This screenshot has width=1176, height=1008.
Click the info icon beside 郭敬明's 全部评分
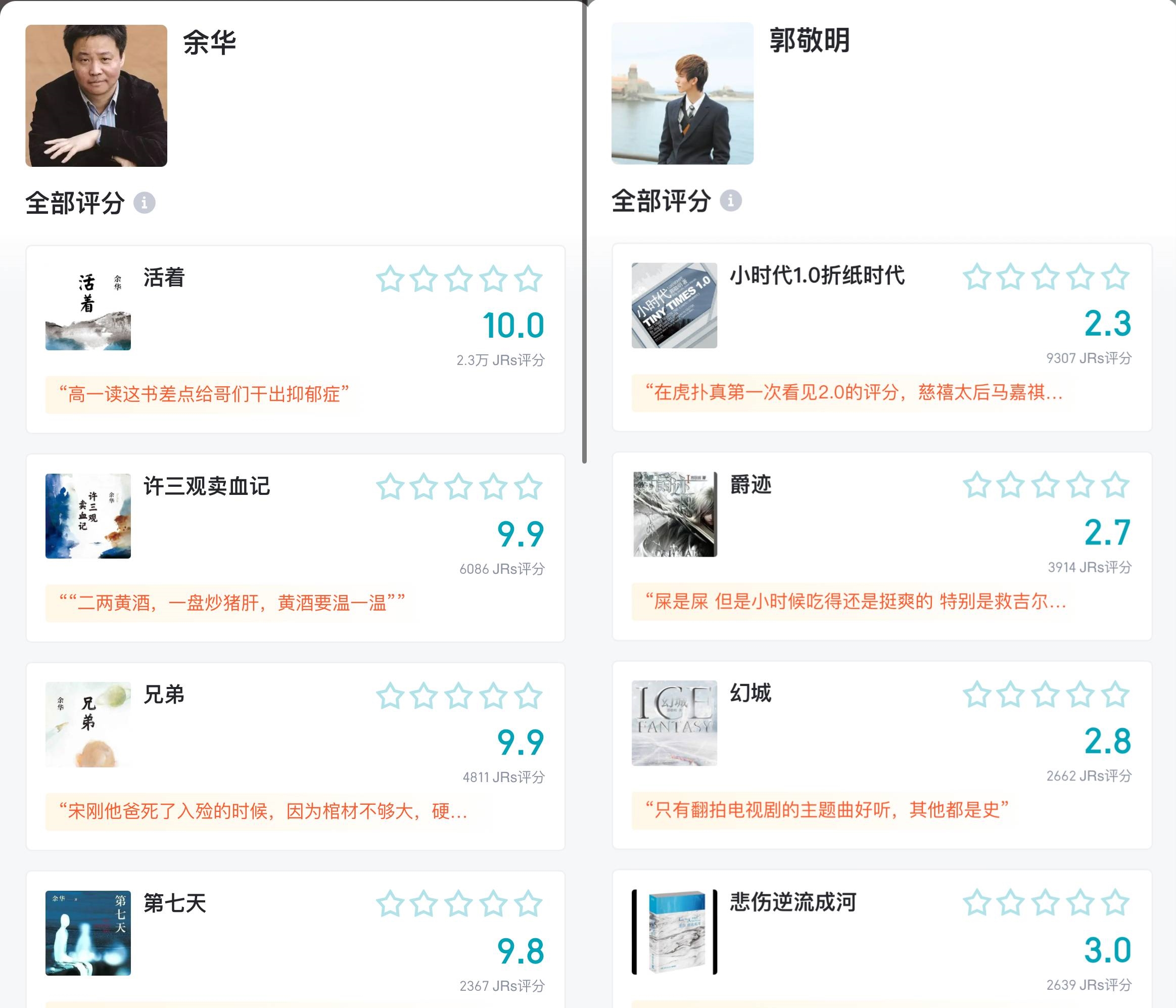[x=730, y=201]
